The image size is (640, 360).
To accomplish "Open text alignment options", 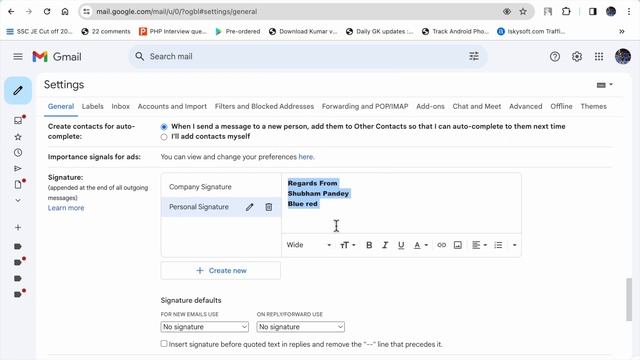I will [x=479, y=245].
